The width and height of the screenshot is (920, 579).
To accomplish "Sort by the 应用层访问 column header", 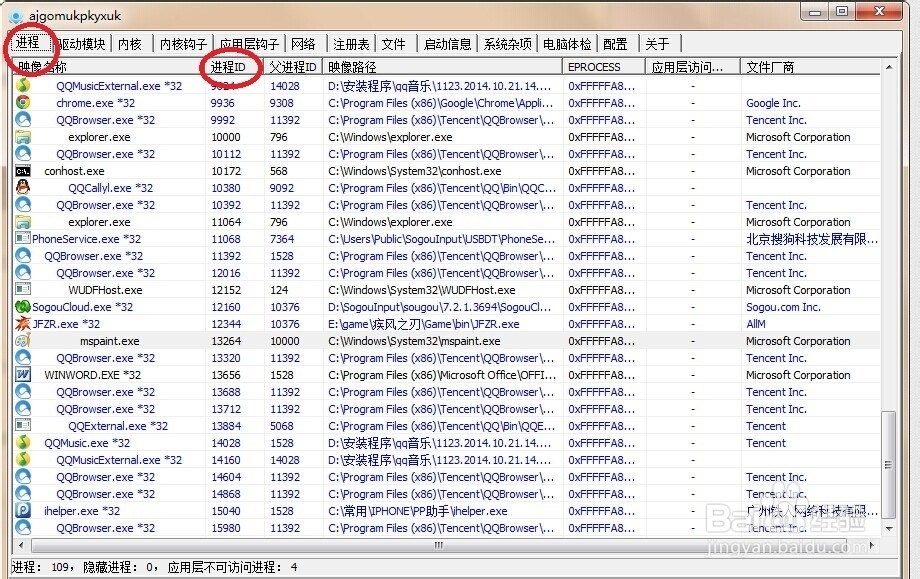I will click(693, 67).
